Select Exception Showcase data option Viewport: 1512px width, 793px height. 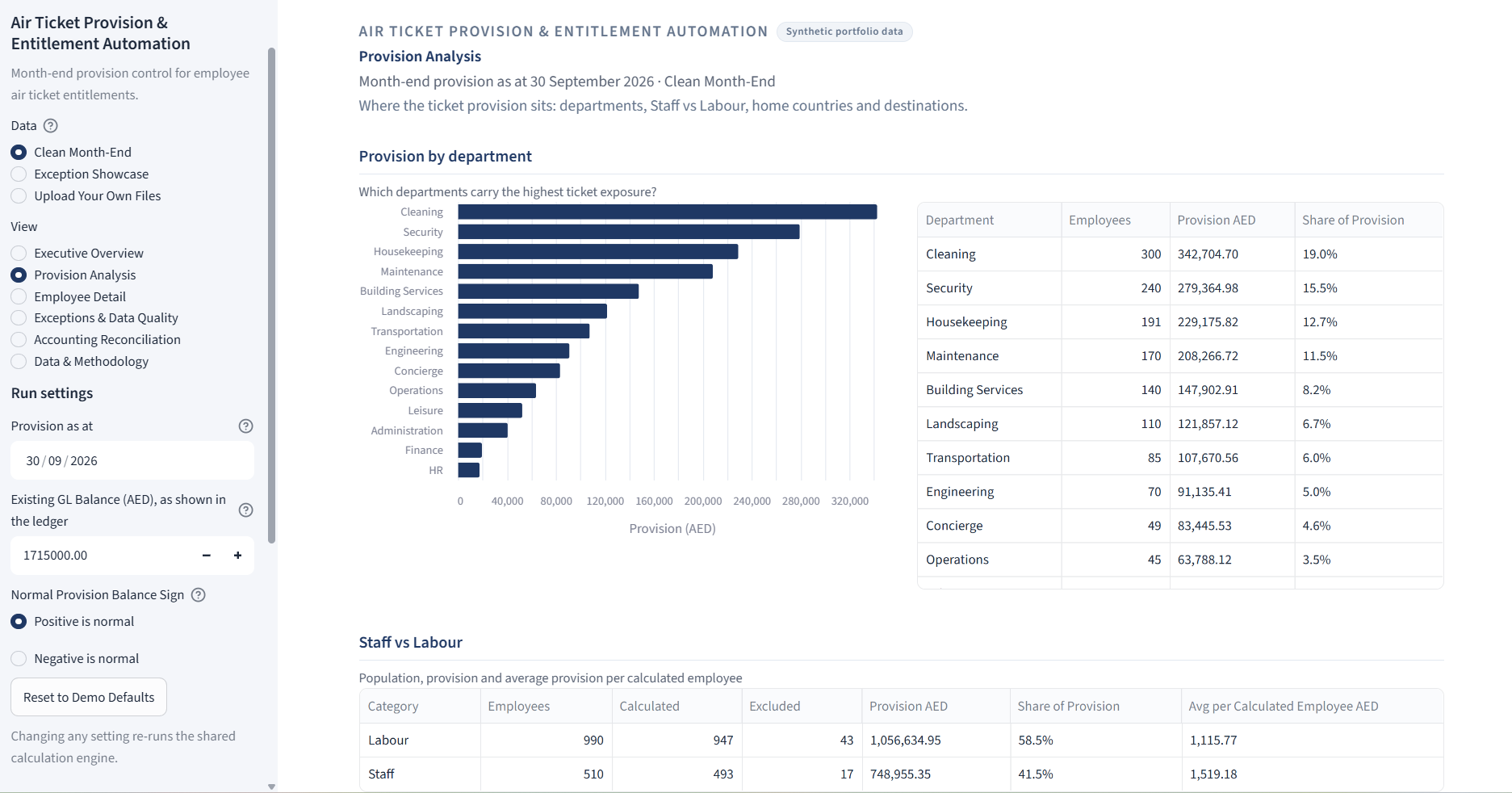point(80,174)
